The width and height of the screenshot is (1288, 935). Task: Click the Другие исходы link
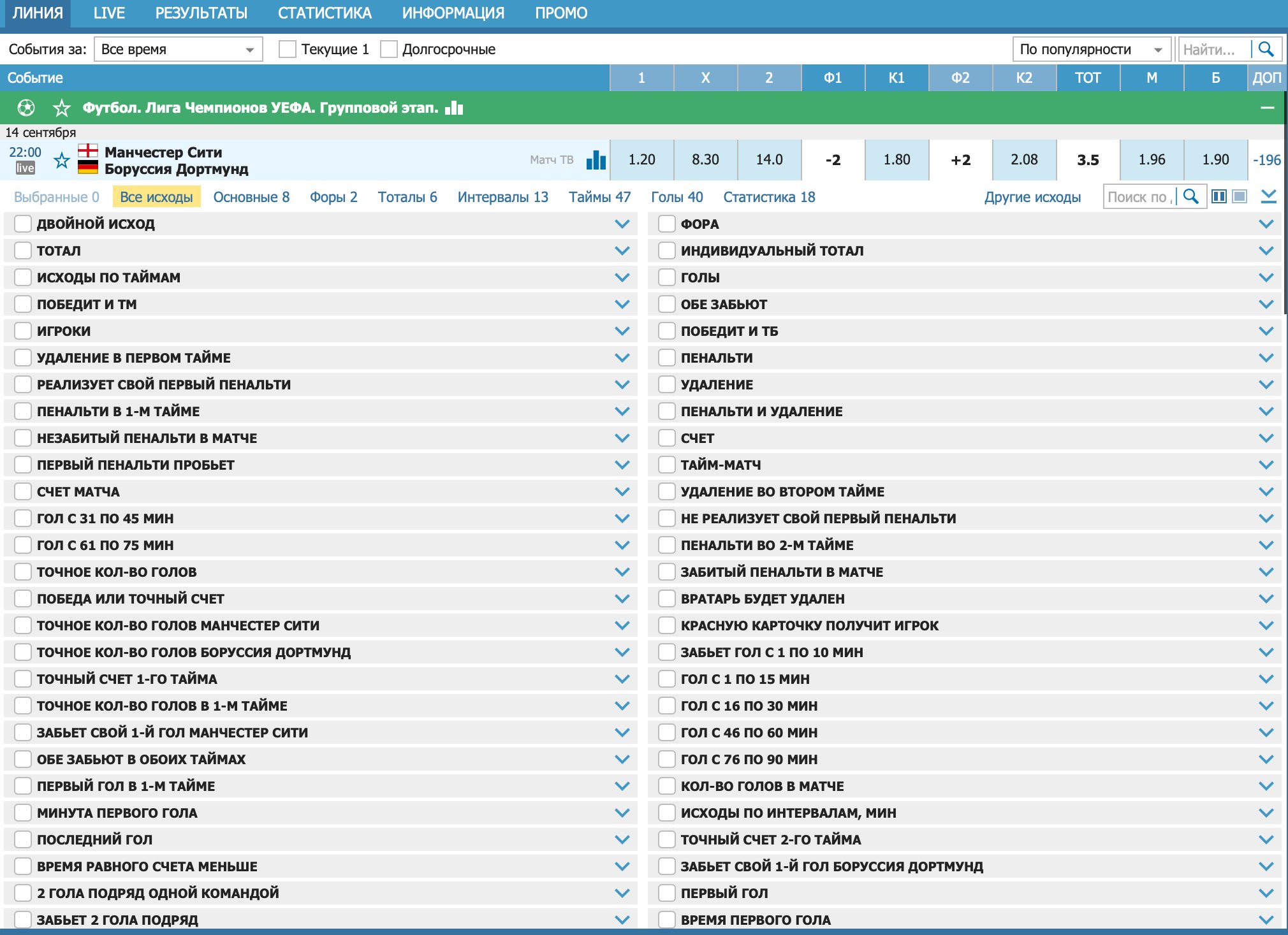1032,197
